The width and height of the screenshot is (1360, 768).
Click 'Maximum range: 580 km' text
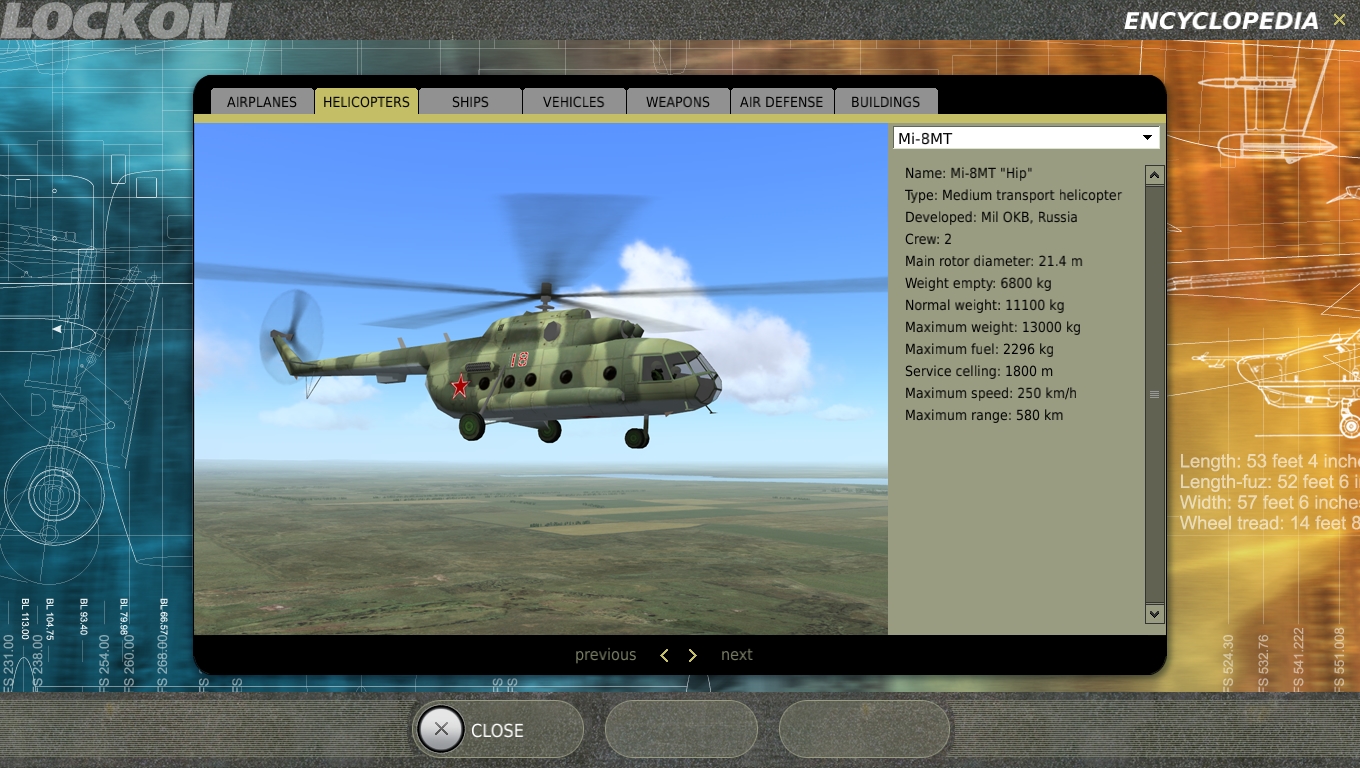pos(984,415)
